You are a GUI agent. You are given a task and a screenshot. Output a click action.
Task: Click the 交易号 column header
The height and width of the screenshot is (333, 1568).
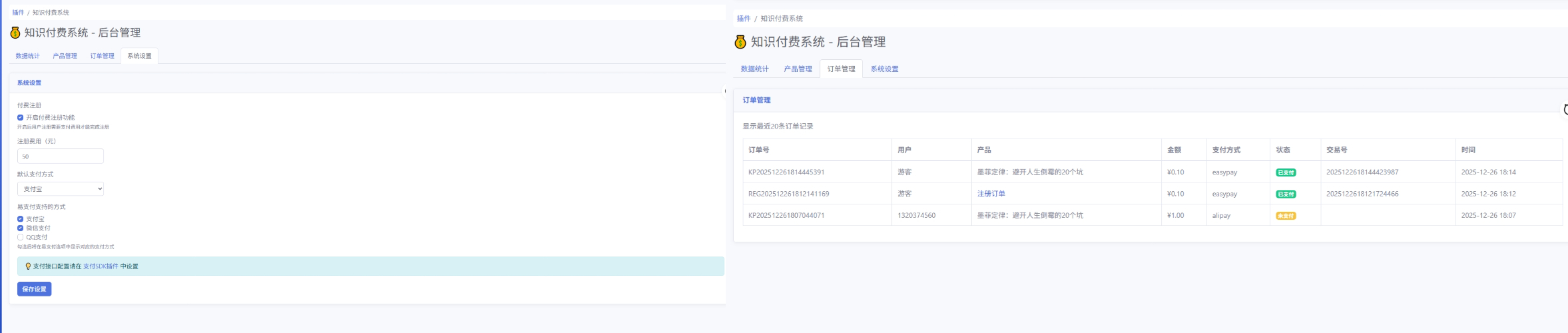click(x=1337, y=150)
